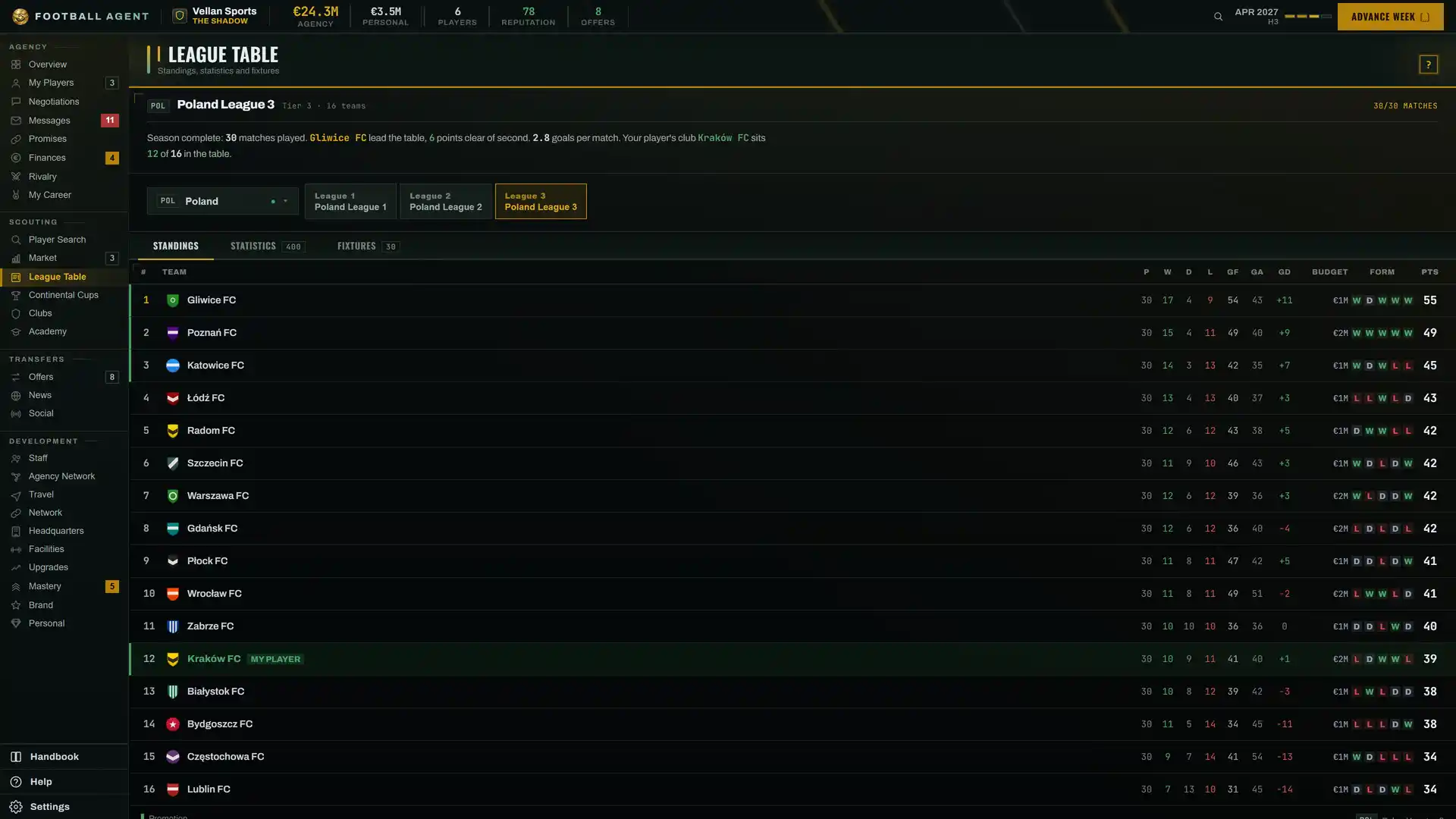Click the Częstochowa FC club crest
The width and height of the screenshot is (1456, 819).
173,757
